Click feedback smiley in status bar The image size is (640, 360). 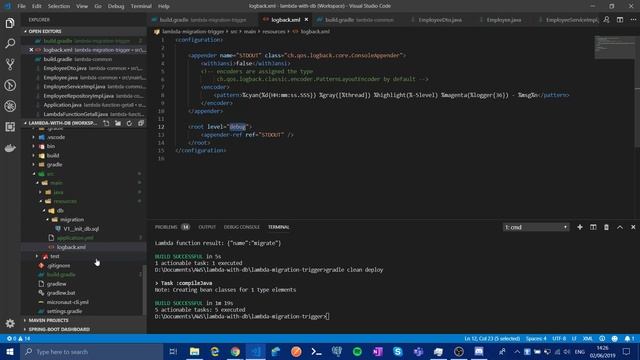(x=614, y=338)
